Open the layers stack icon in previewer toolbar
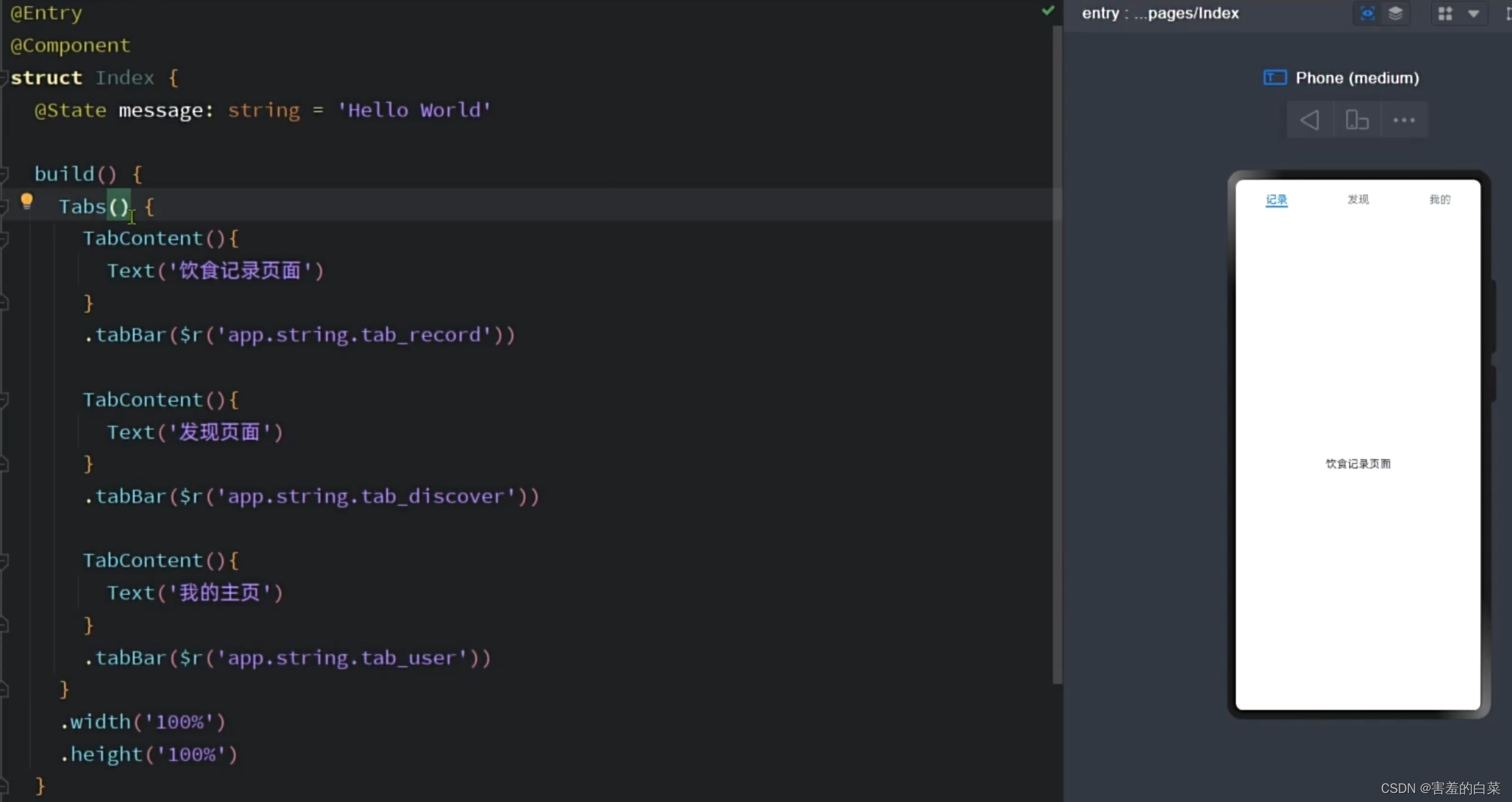Image resolution: width=1512 pixels, height=802 pixels. 1395,13
